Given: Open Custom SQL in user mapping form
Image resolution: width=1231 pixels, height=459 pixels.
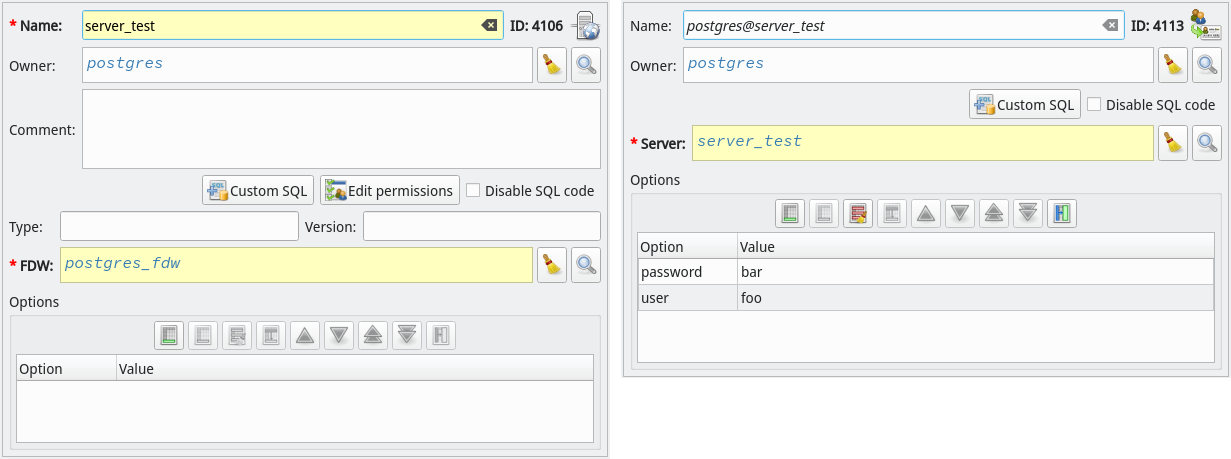Looking at the screenshot, I should coord(1025,104).
